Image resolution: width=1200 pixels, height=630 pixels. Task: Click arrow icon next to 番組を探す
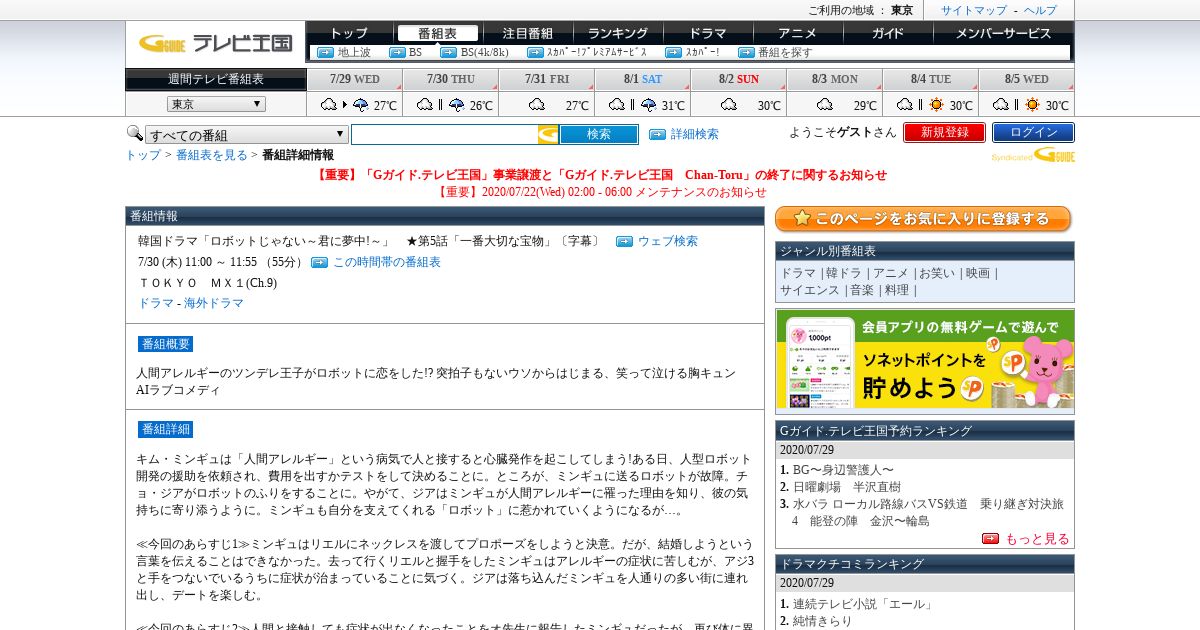(746, 52)
